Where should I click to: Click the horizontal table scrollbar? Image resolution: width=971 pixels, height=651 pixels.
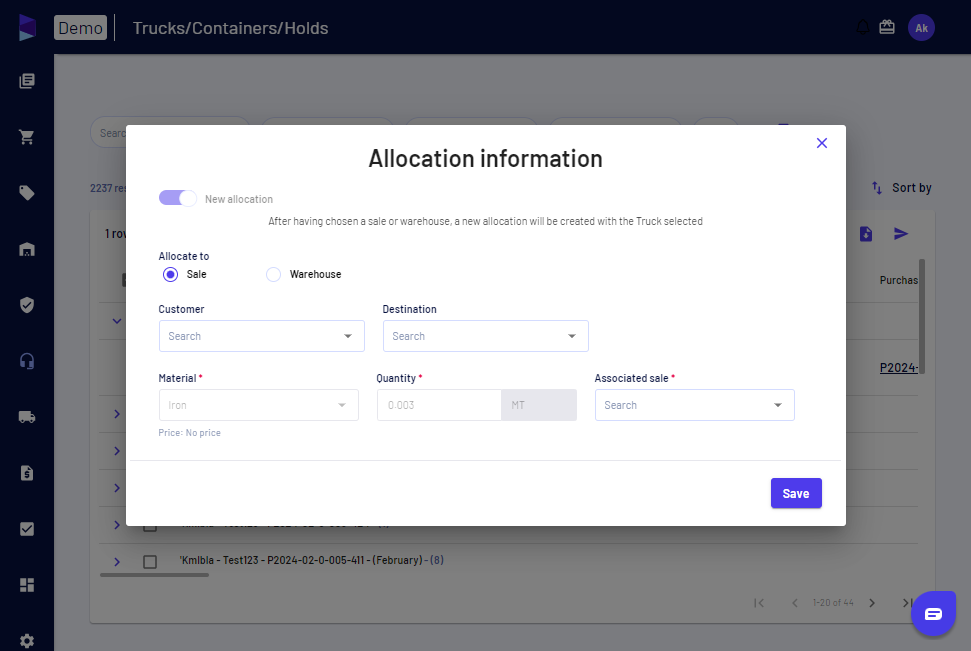[x=154, y=575]
